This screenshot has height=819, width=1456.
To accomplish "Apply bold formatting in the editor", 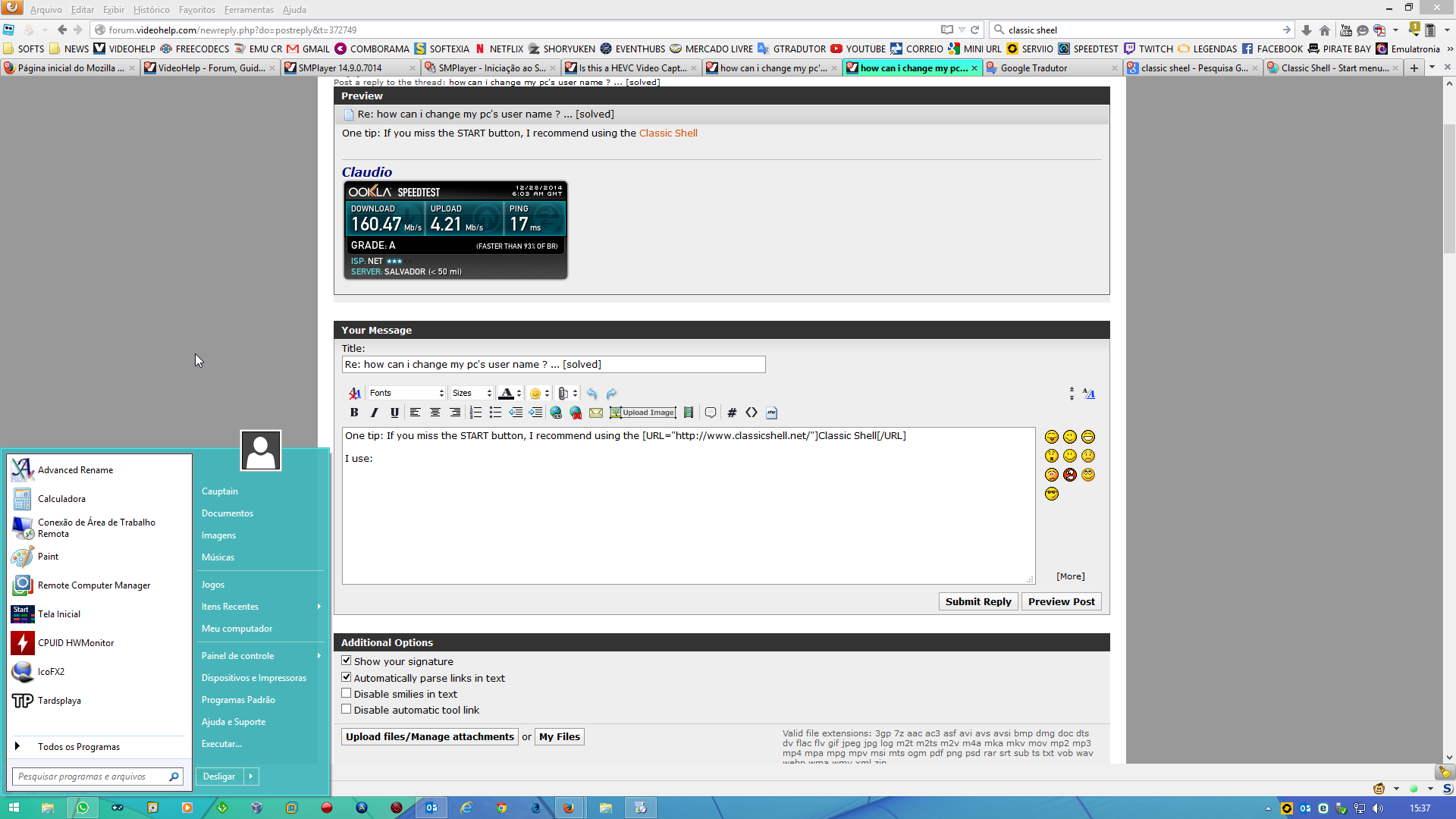I will 354,413.
